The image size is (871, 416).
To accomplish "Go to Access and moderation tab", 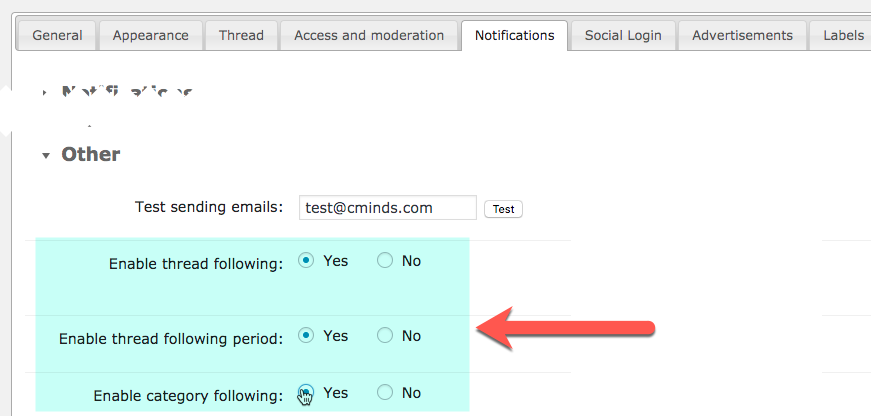I will point(369,36).
